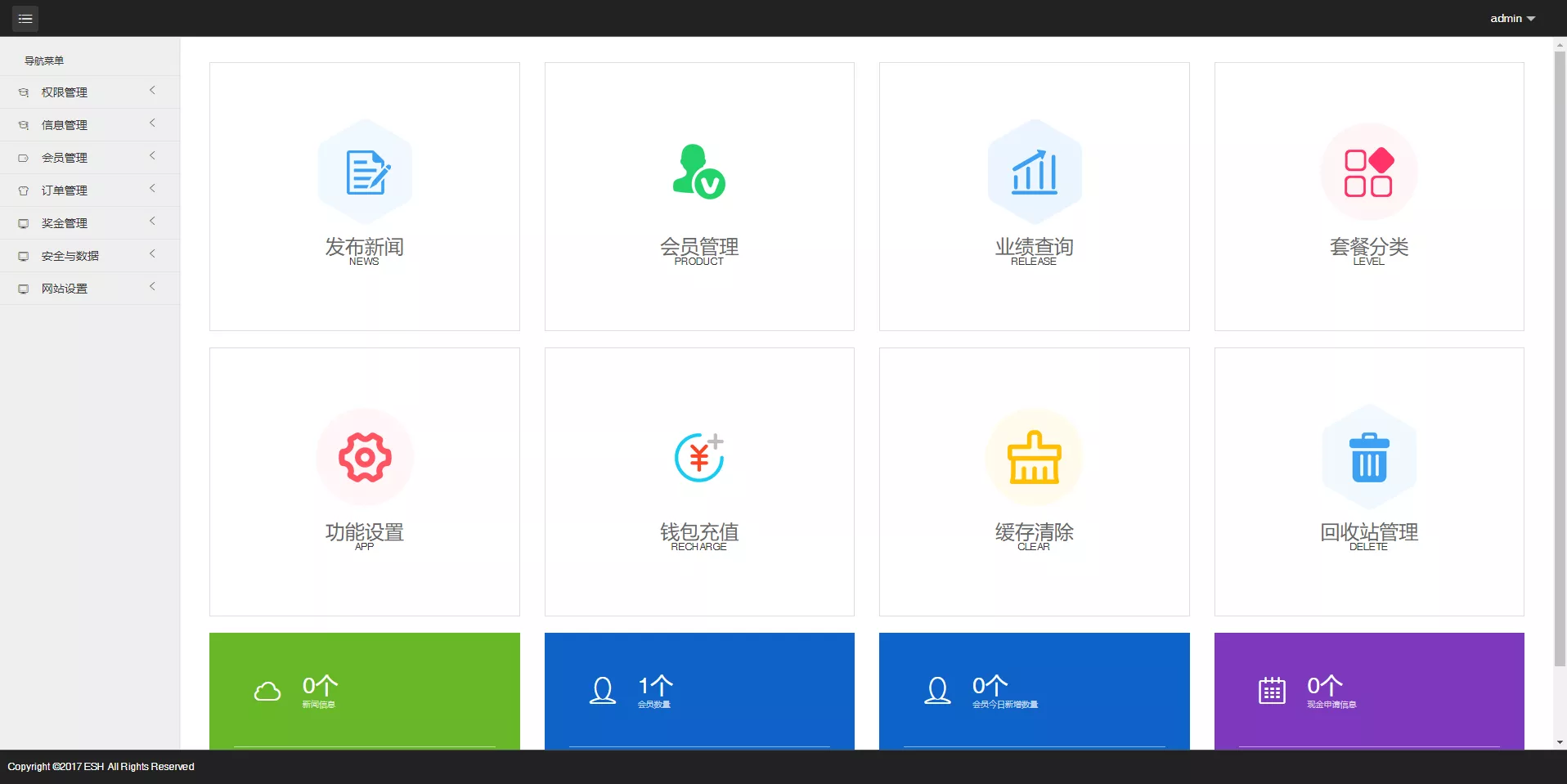The width and height of the screenshot is (1567, 784).
Task: Open the 会员管理 green user icon
Action: [698, 172]
